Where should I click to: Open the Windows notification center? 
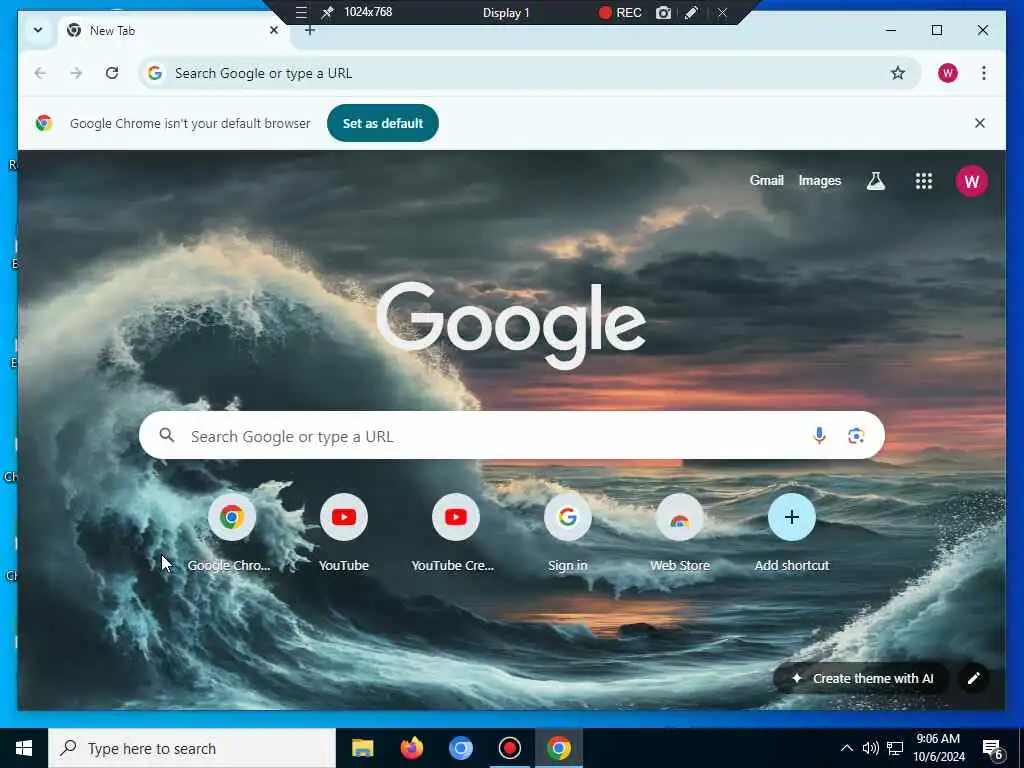coord(993,748)
